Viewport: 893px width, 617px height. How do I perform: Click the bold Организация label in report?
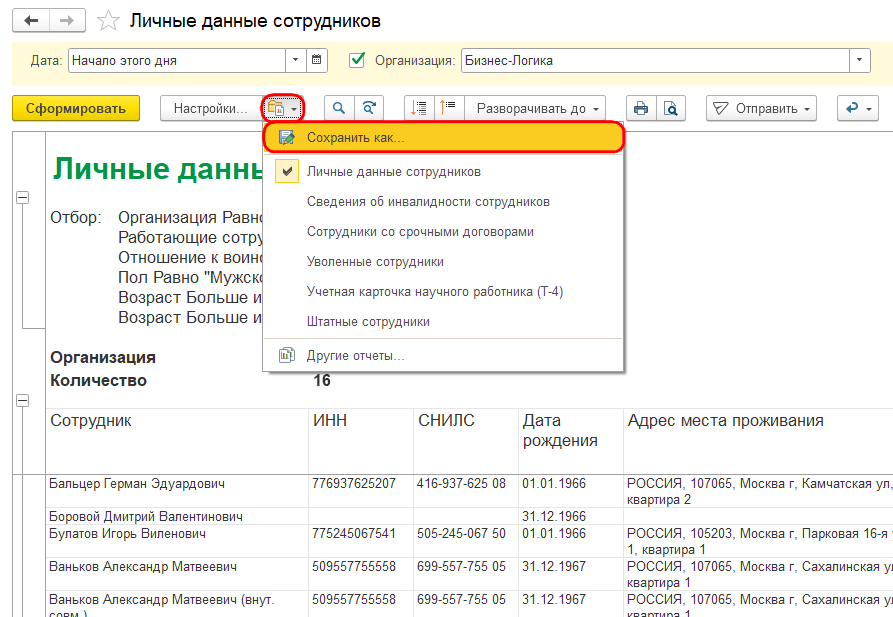click(x=103, y=357)
